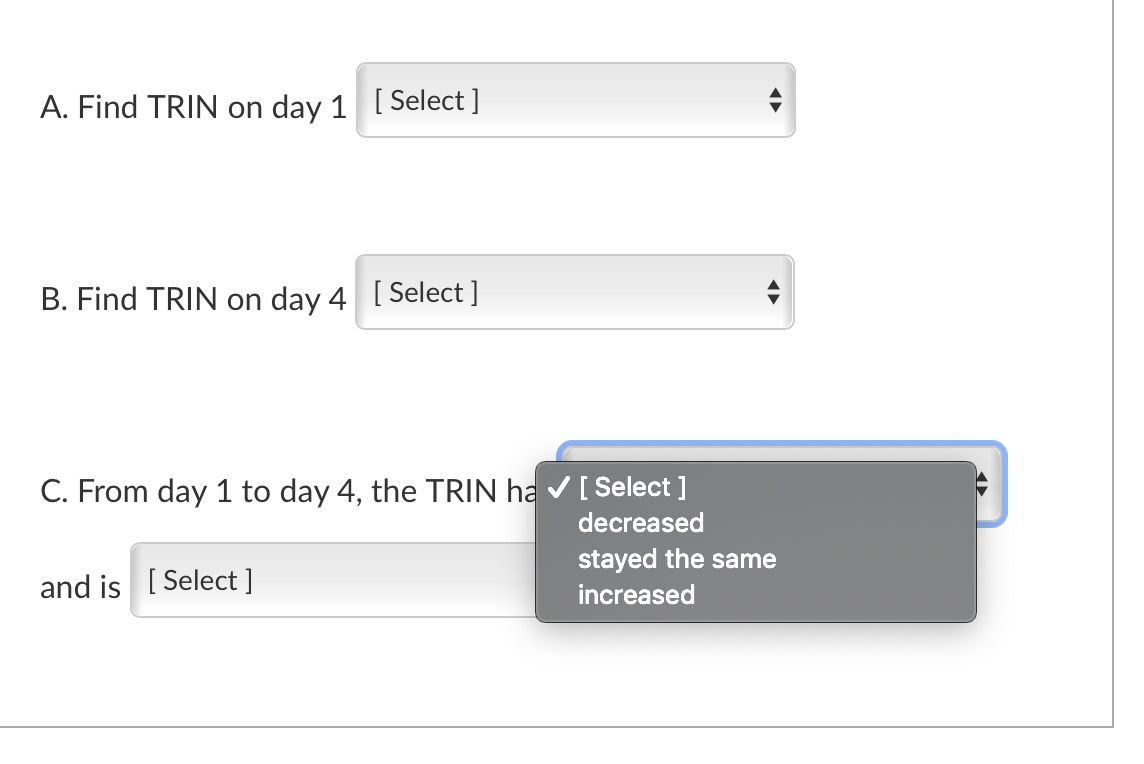Click the stepper arrows on day 1 dropdown

pos(777,100)
